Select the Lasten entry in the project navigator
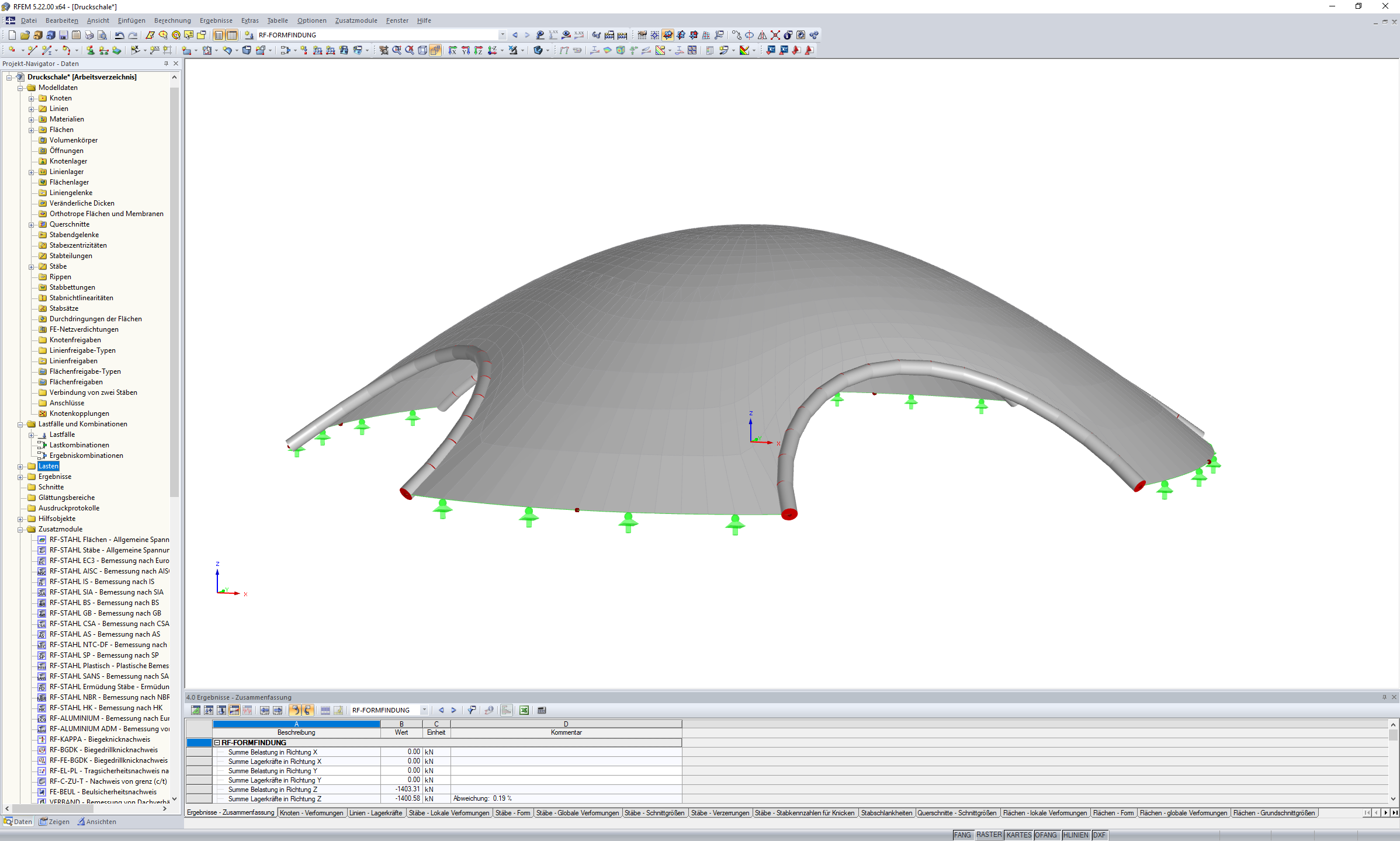This screenshot has height=841, width=1400. pos(47,465)
